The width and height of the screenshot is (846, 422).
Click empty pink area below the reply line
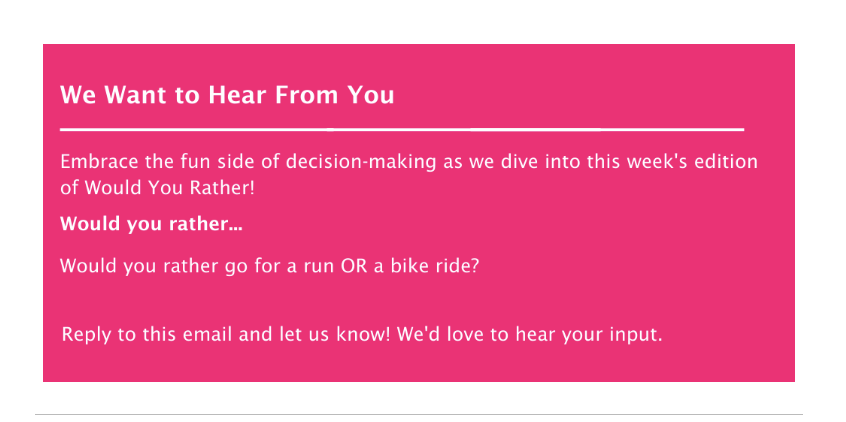[x=418, y=365]
